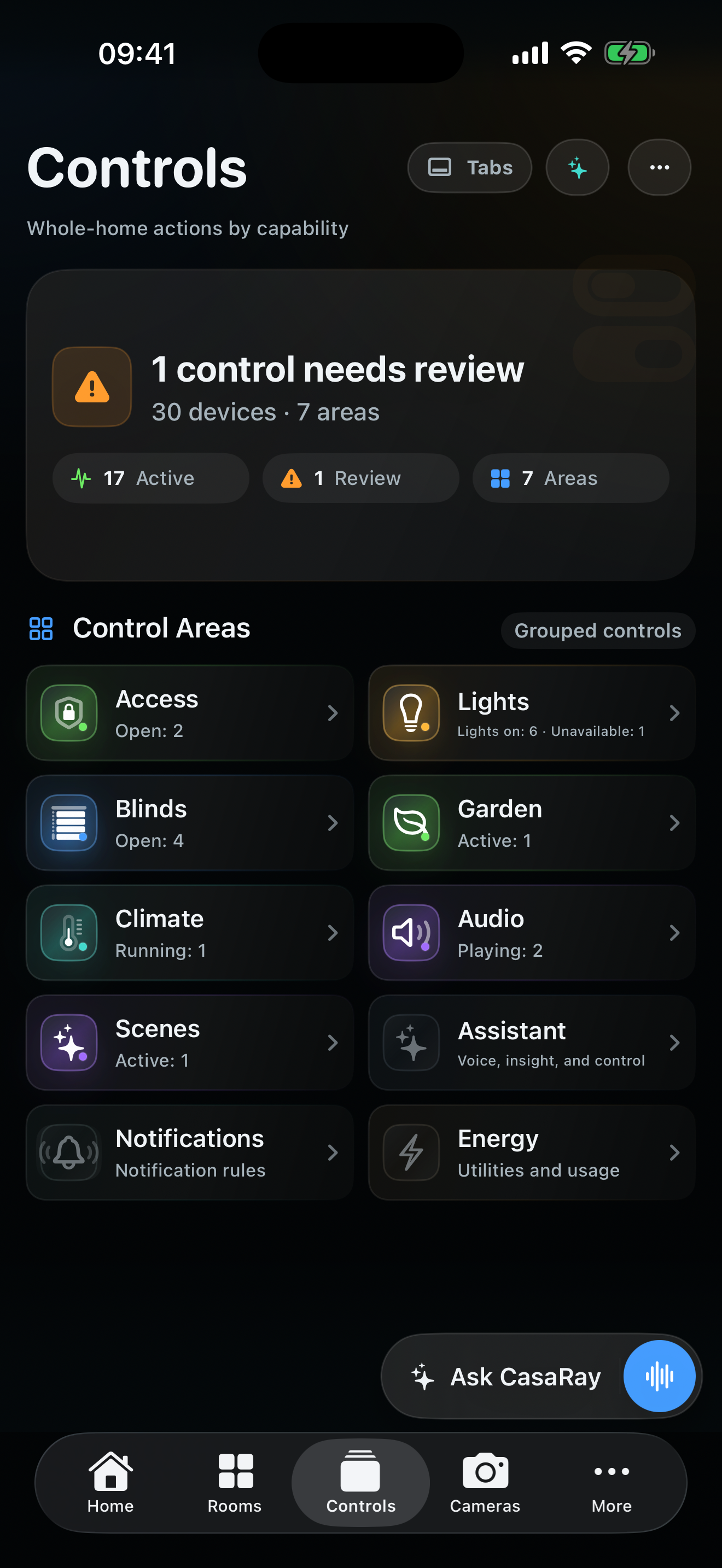This screenshot has height=1568, width=722.
Task: Expand the Notifications card chevron
Action: [333, 1152]
